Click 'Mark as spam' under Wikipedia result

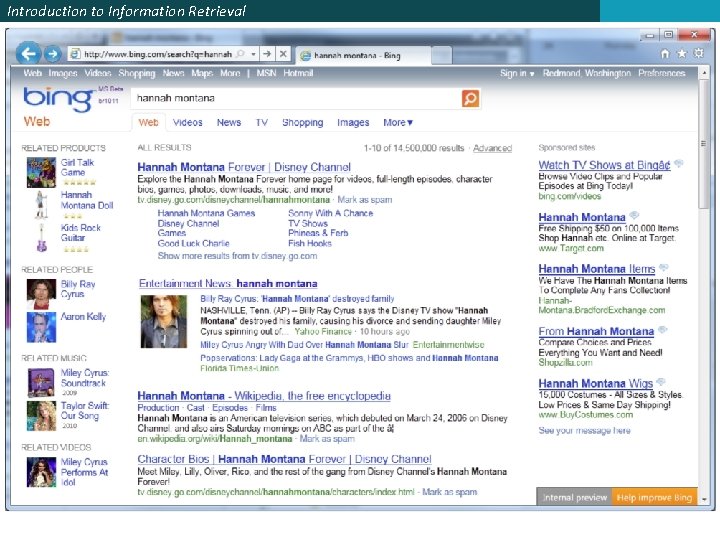327,439
